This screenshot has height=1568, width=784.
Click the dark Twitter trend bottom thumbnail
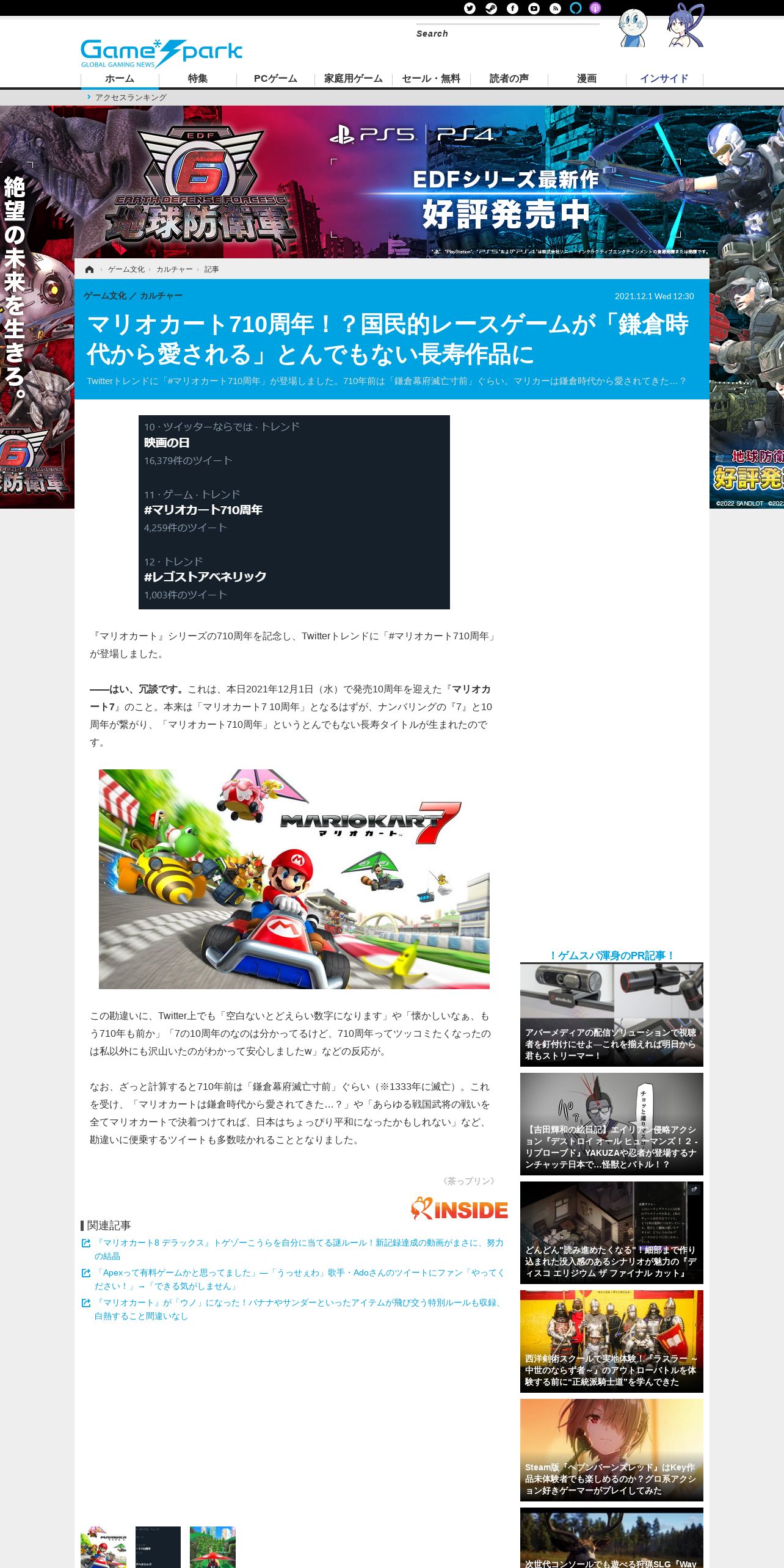[158, 1547]
